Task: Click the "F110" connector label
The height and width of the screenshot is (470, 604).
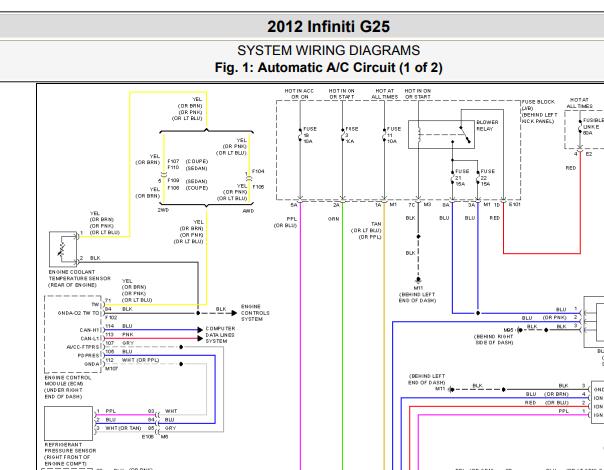Action: click(173, 168)
